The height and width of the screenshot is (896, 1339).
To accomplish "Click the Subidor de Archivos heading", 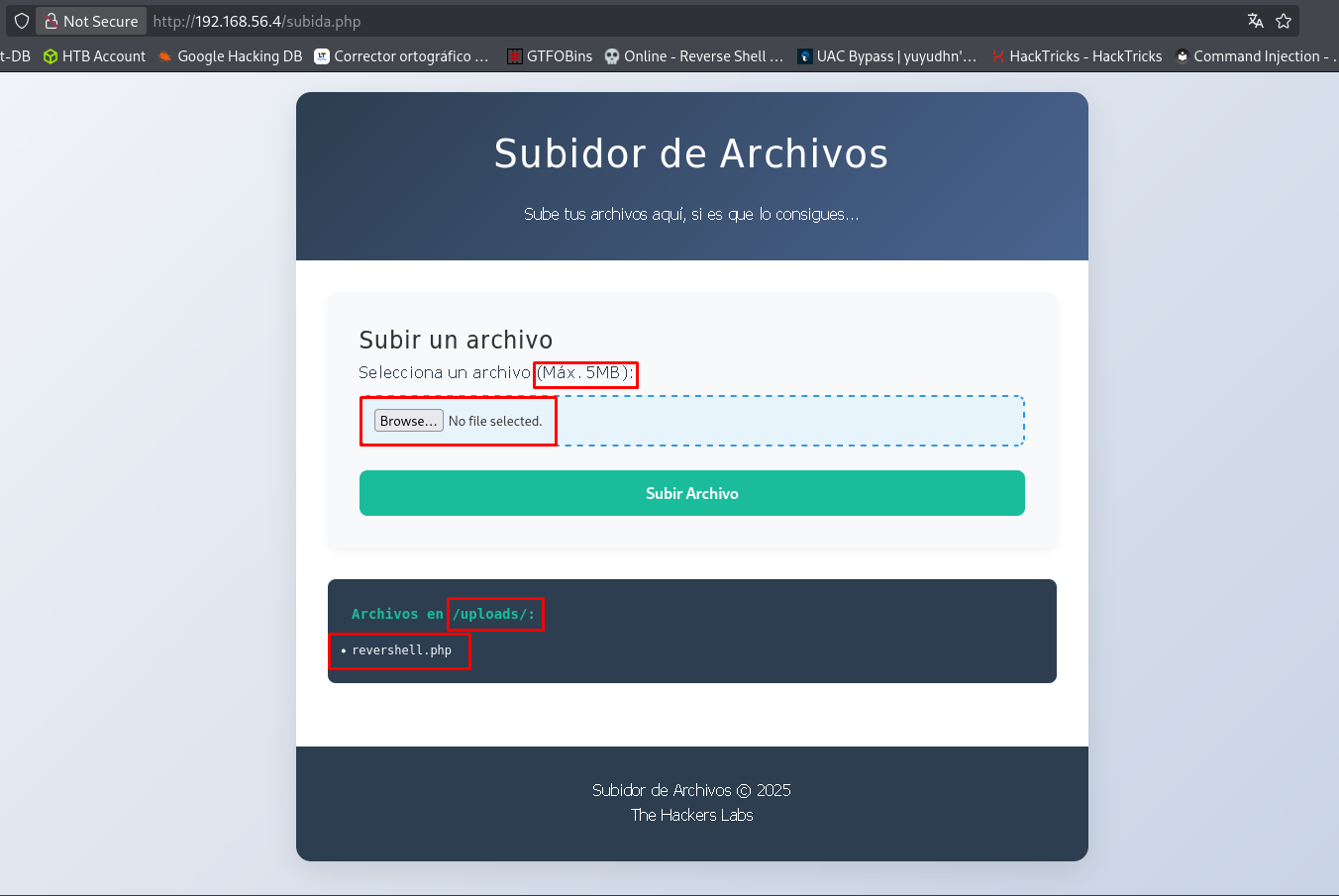I will [691, 153].
